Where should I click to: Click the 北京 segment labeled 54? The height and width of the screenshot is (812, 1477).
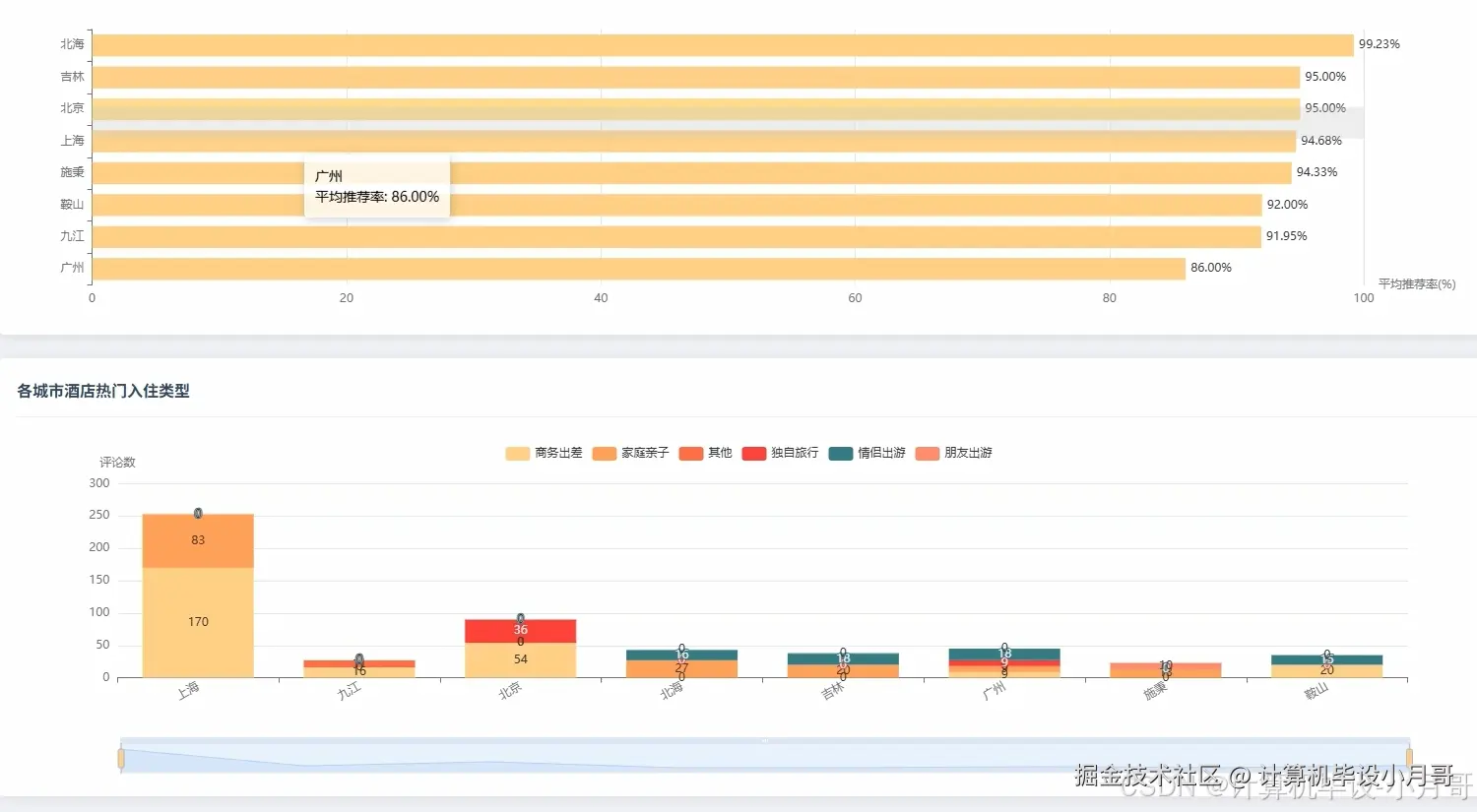pyautogui.click(x=521, y=659)
